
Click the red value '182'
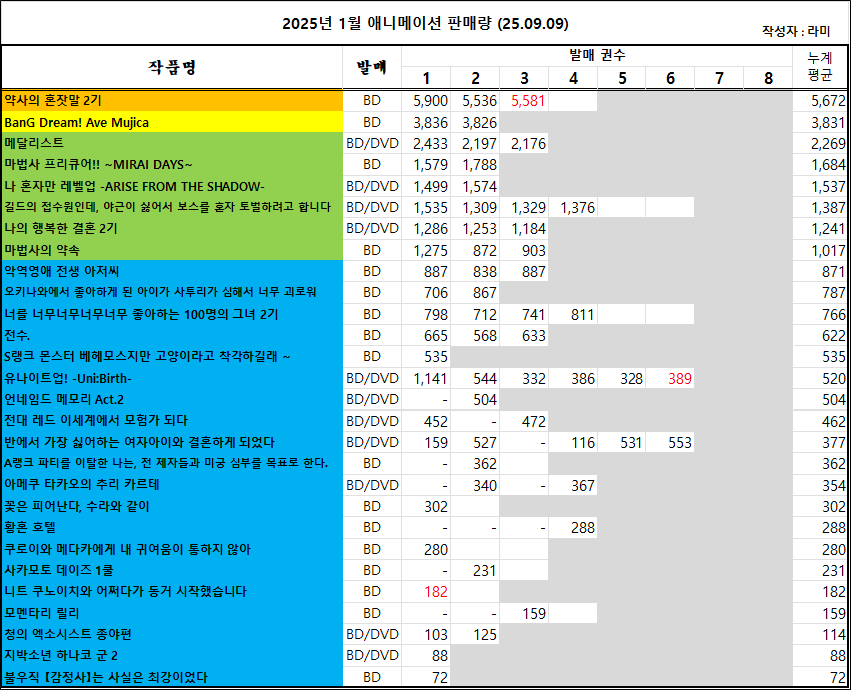point(436,592)
